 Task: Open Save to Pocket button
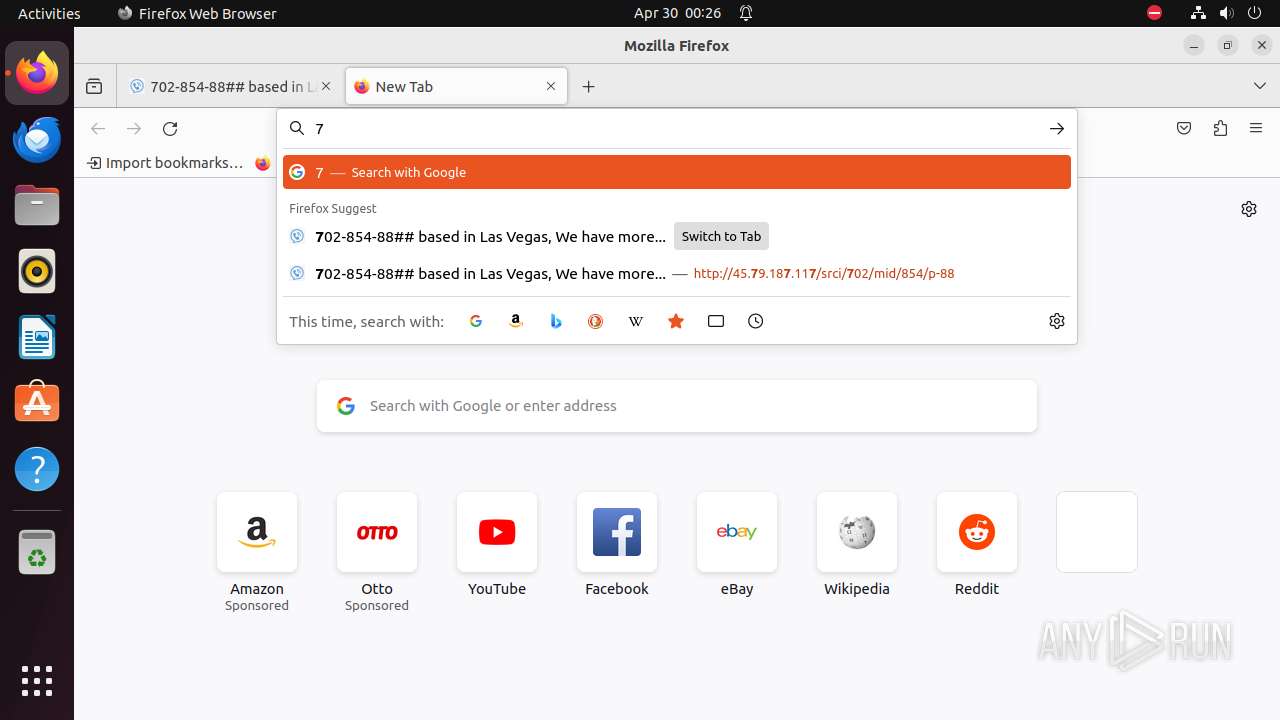(x=1184, y=129)
